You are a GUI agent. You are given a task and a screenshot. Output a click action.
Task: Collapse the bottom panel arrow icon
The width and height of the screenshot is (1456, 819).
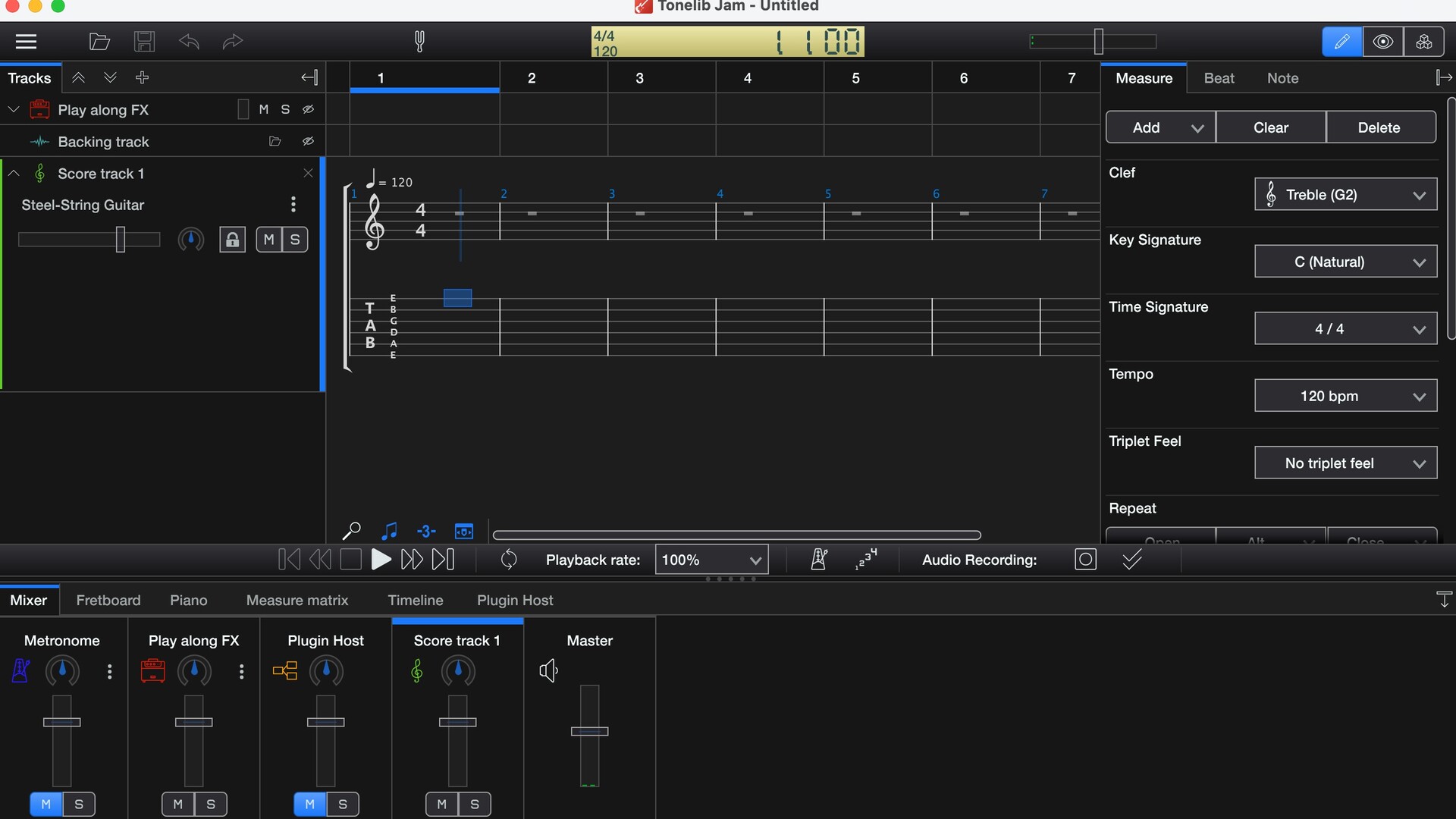[x=1444, y=600]
